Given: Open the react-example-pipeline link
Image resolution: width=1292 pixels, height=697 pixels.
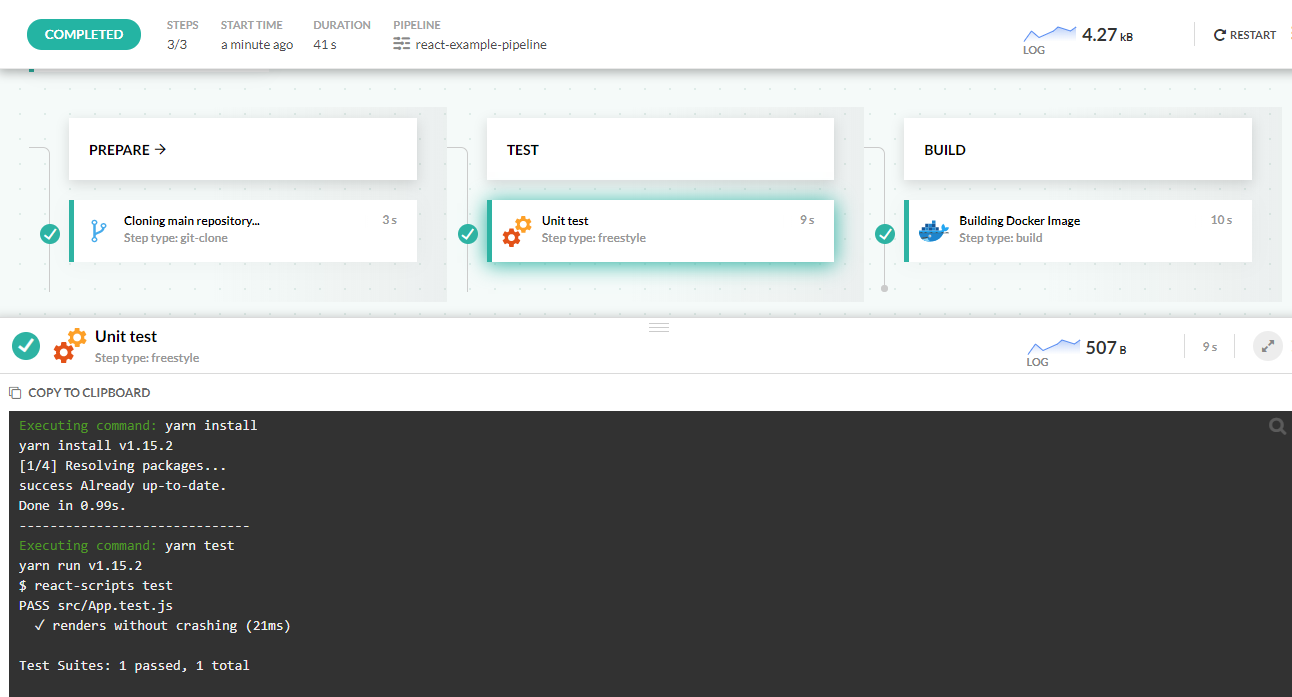Looking at the screenshot, I should (x=481, y=44).
